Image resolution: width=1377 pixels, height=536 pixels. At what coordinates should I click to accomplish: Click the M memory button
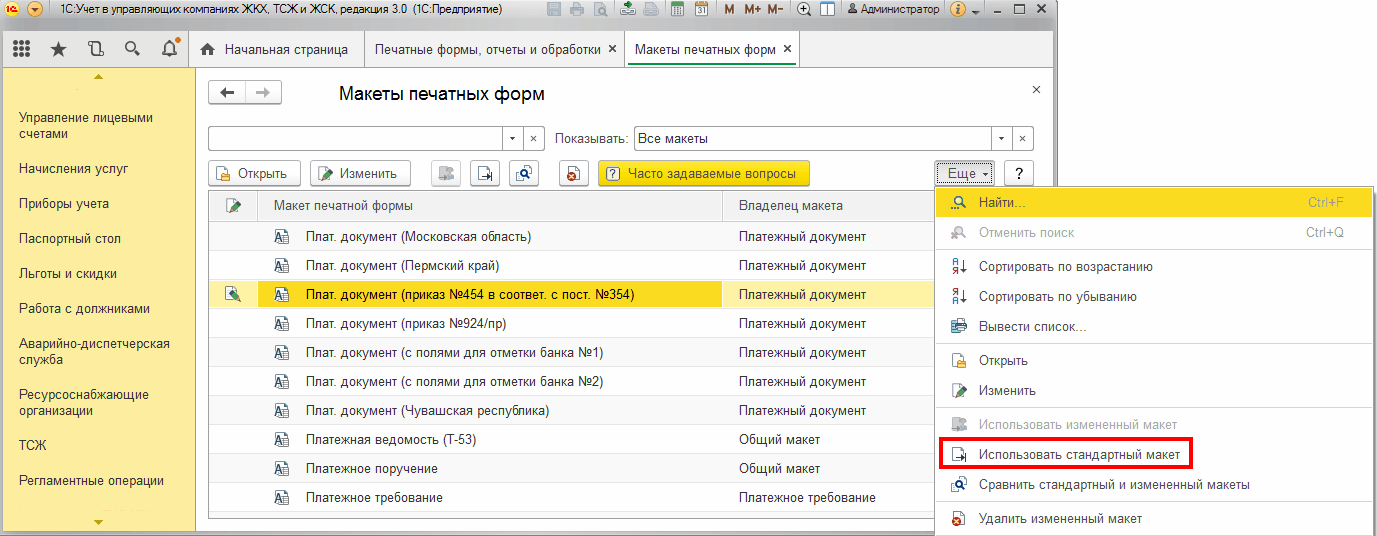click(728, 9)
